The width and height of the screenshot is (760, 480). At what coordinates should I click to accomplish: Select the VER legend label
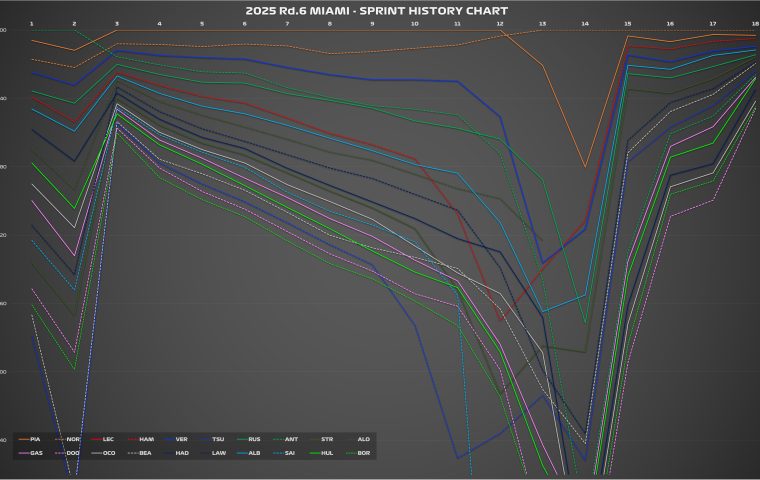pos(181,439)
